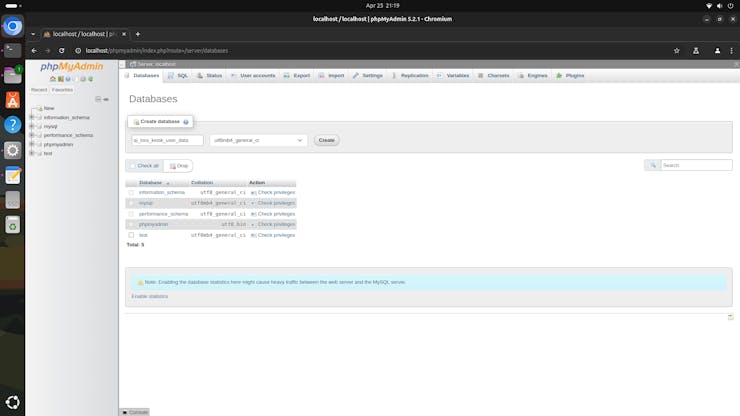Viewport: 740px width, 416px height.
Task: Expand phpmyadmin node in the navigation tree
Action: [x=32, y=144]
